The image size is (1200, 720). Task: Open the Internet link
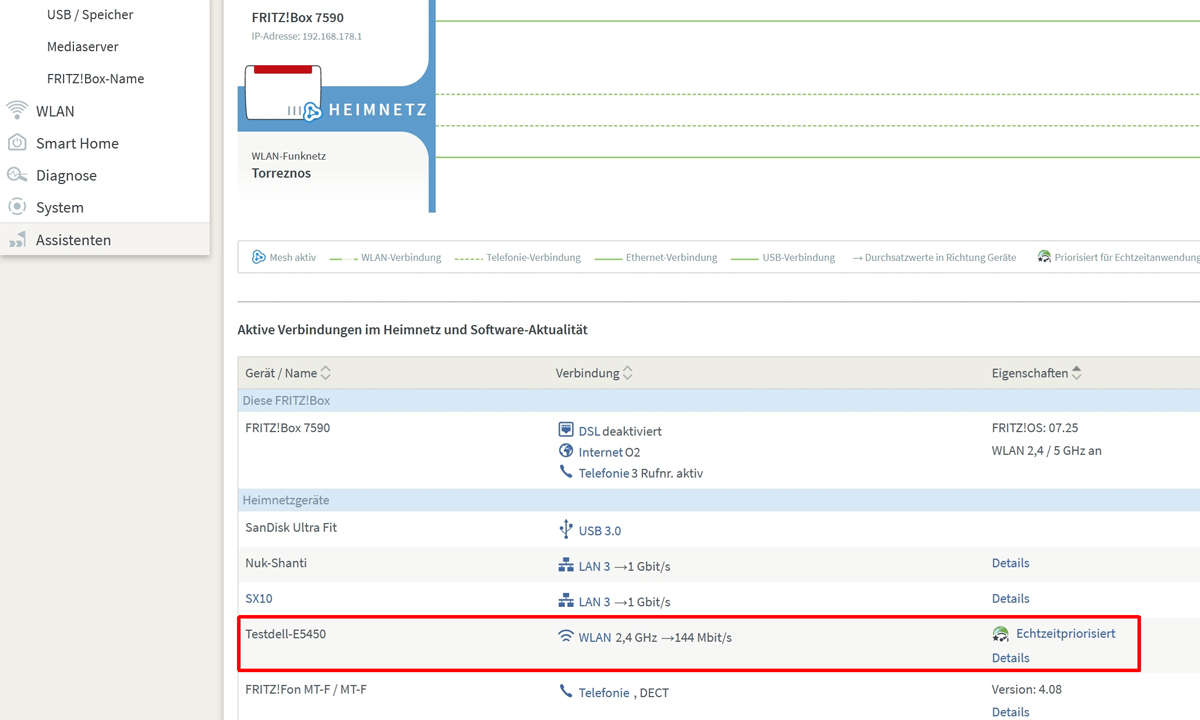point(601,452)
